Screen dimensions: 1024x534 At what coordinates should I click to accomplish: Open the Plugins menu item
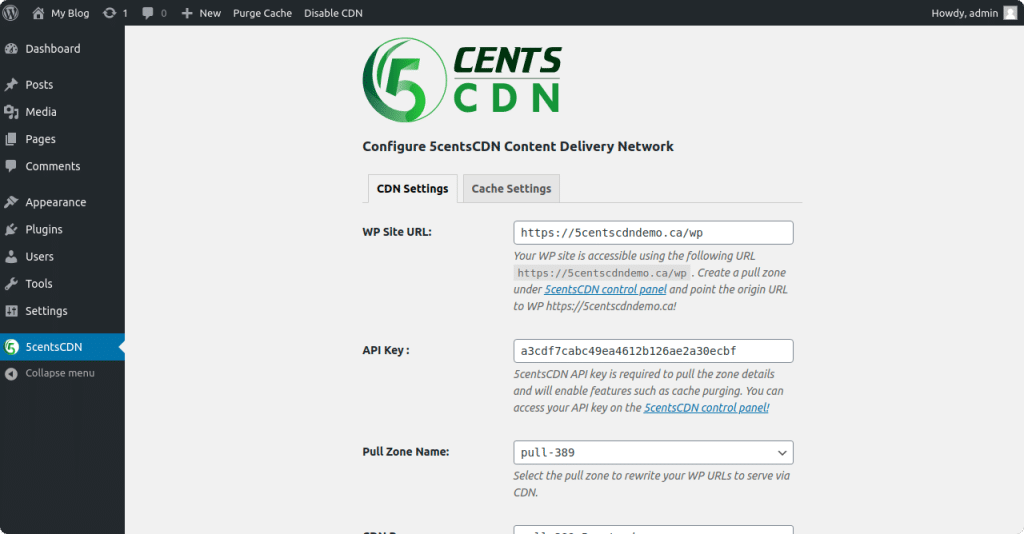(62, 230)
